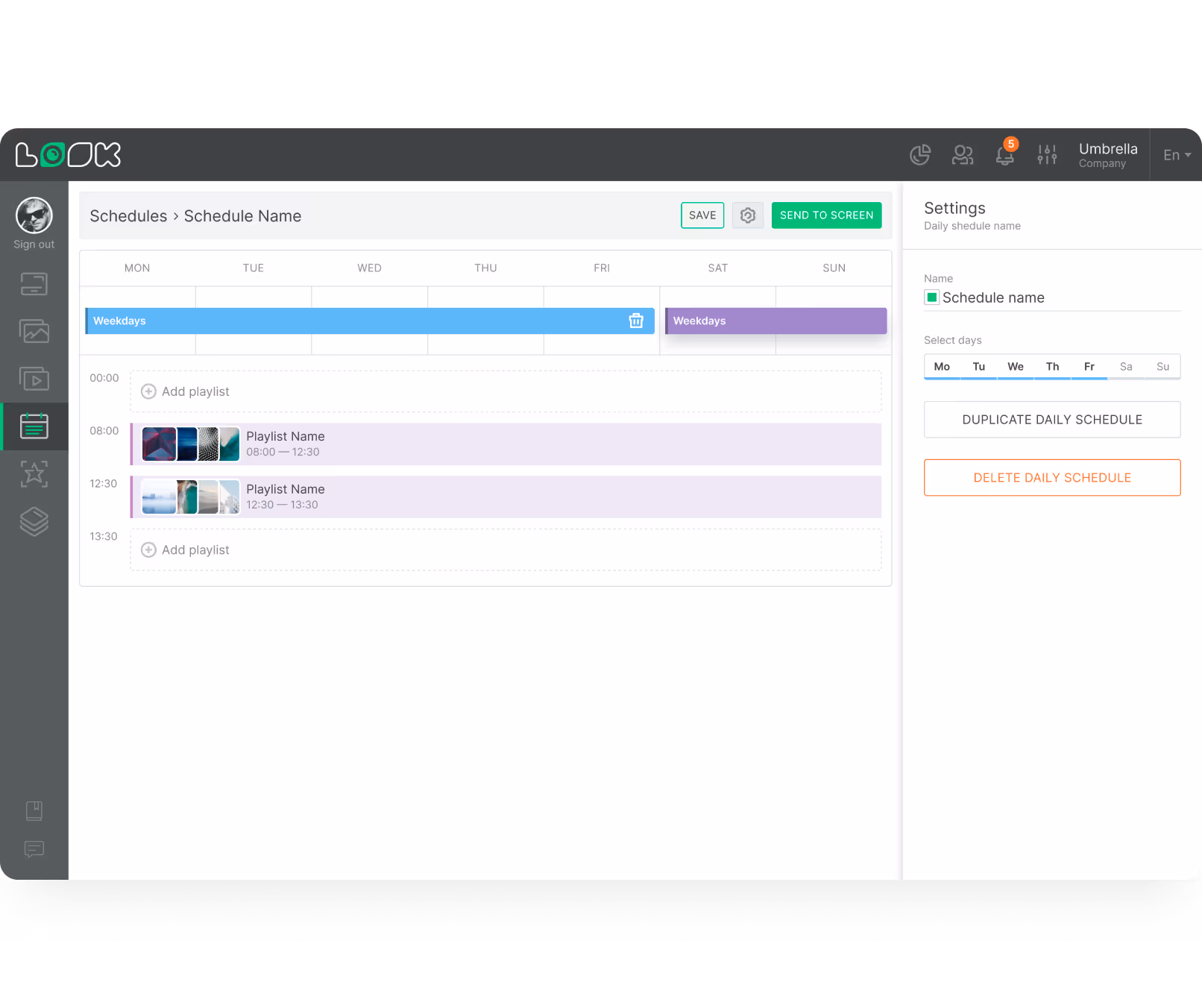
Task: Click thumbnails of the 12:30 playlist
Action: click(x=191, y=497)
